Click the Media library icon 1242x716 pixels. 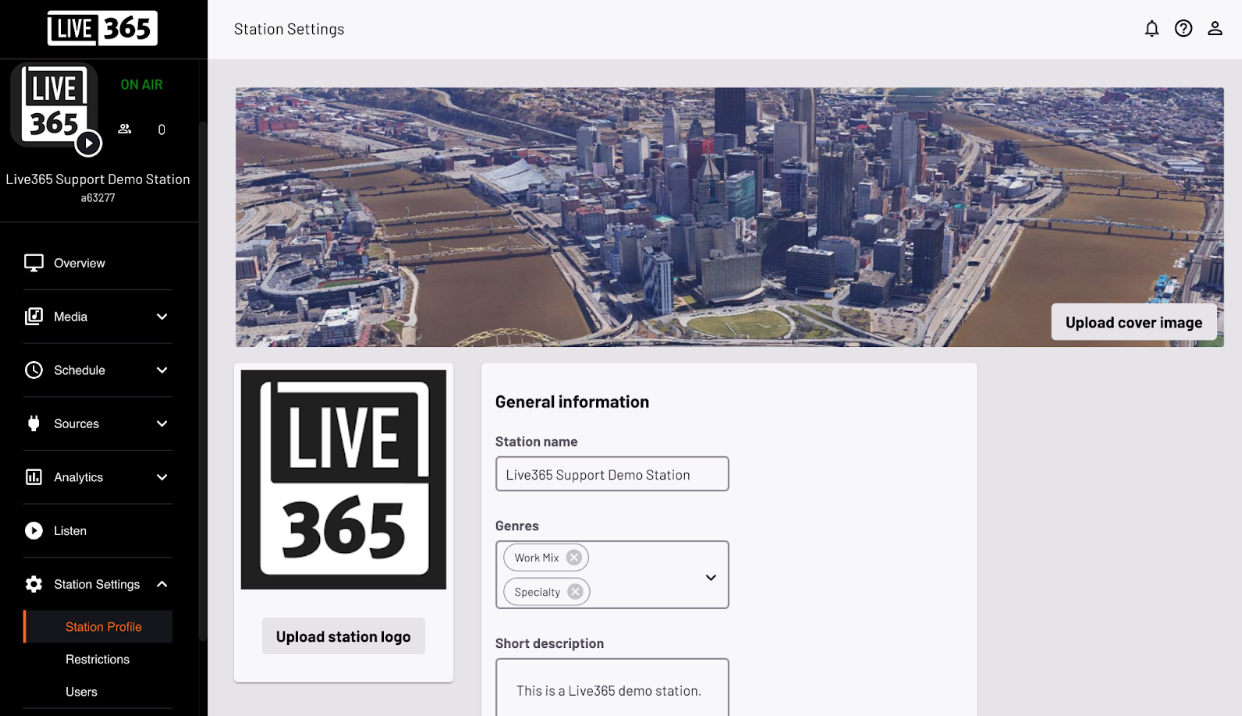(x=34, y=316)
